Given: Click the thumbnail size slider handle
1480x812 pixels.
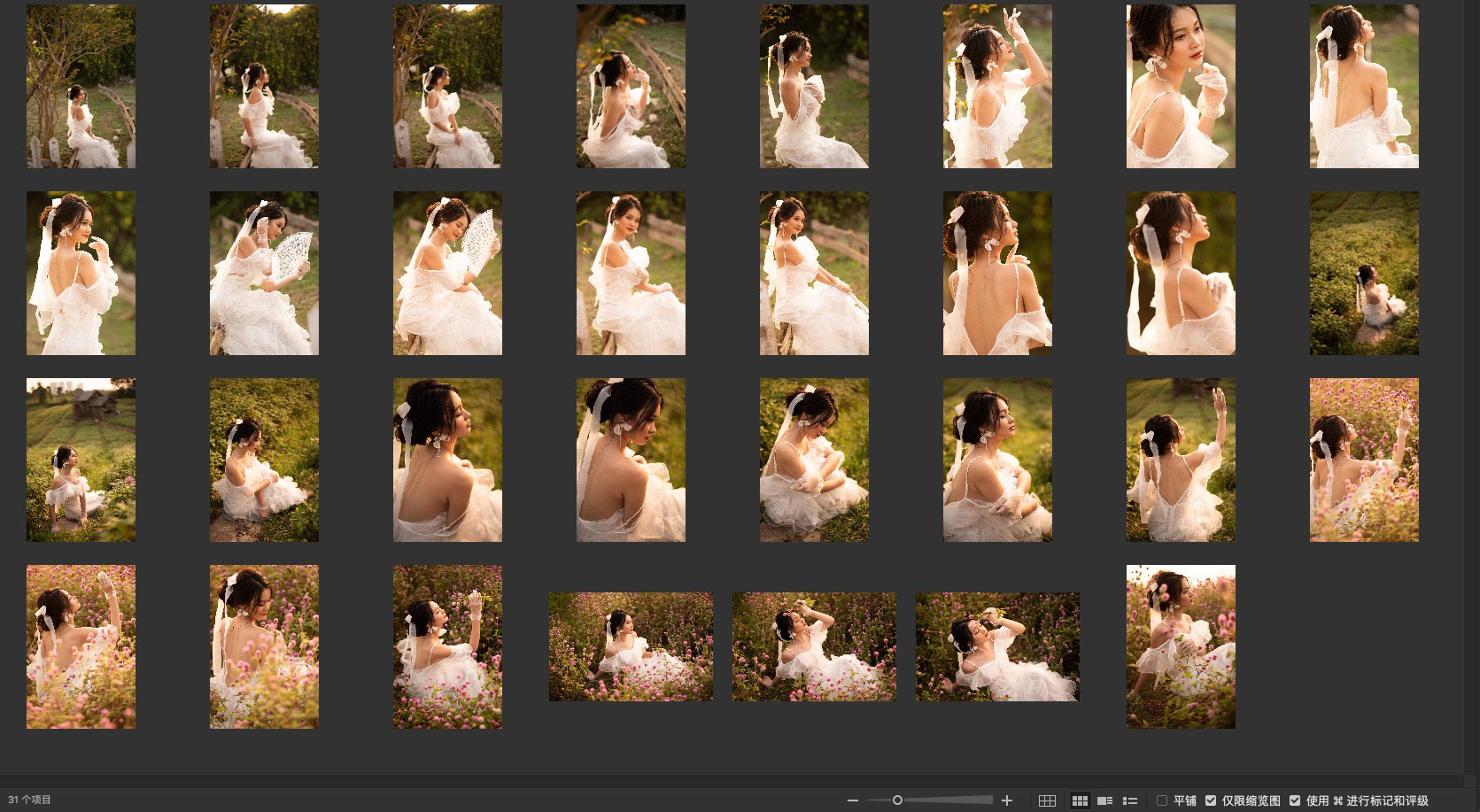Looking at the screenshot, I should (897, 800).
